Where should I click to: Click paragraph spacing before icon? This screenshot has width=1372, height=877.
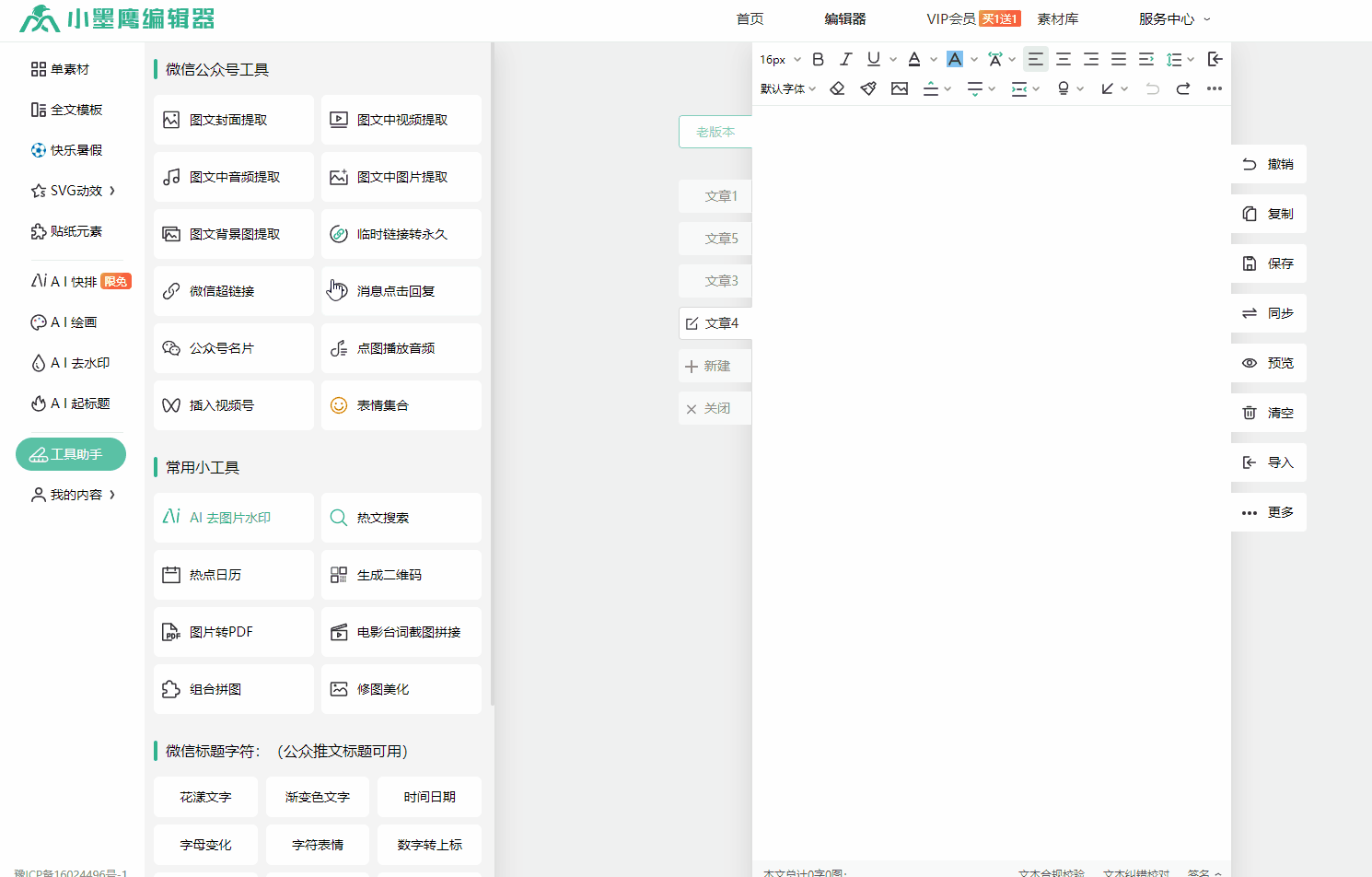(931, 88)
